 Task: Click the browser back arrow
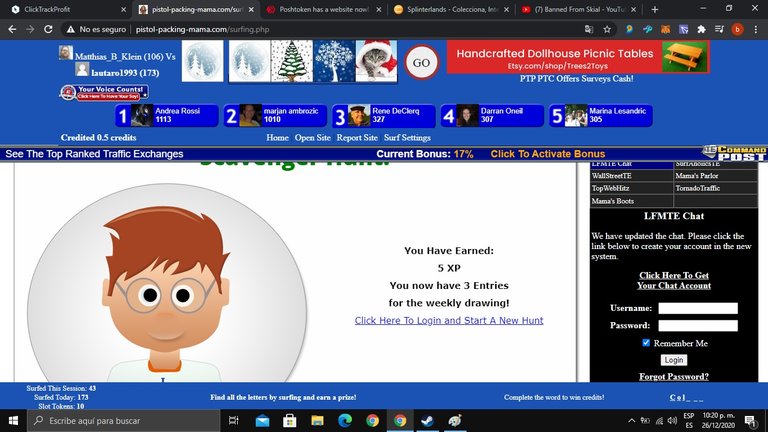click(x=12, y=29)
